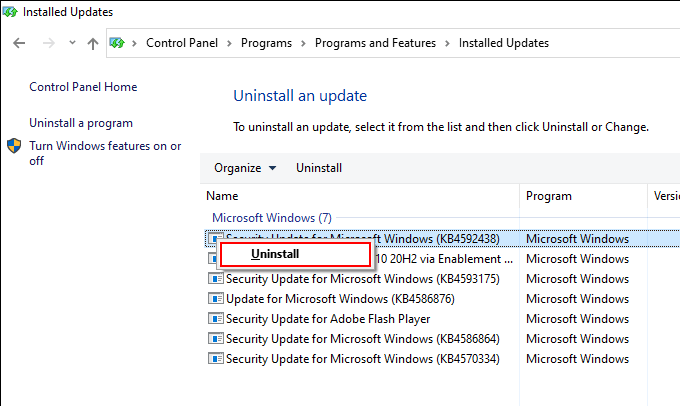Click the shield icon beside Turn Windows features

[15, 147]
